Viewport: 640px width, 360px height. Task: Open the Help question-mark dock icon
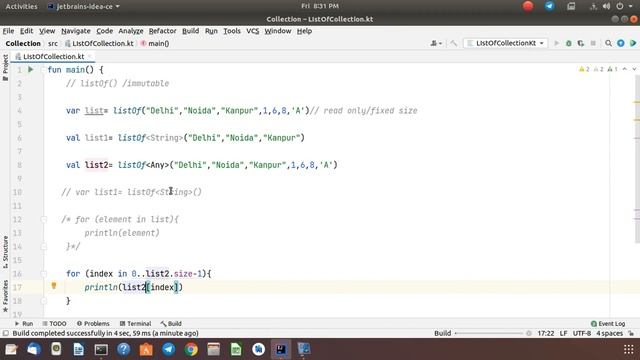(124, 349)
